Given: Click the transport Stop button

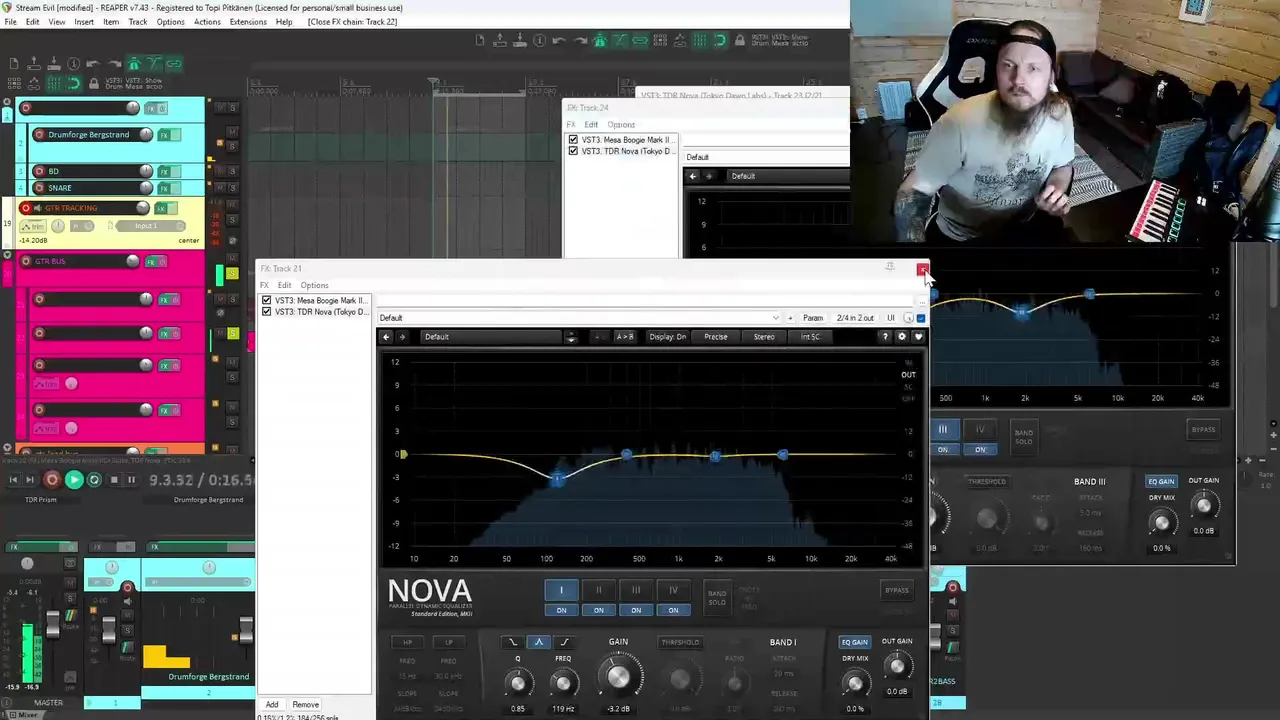Looking at the screenshot, I should click(x=114, y=480).
